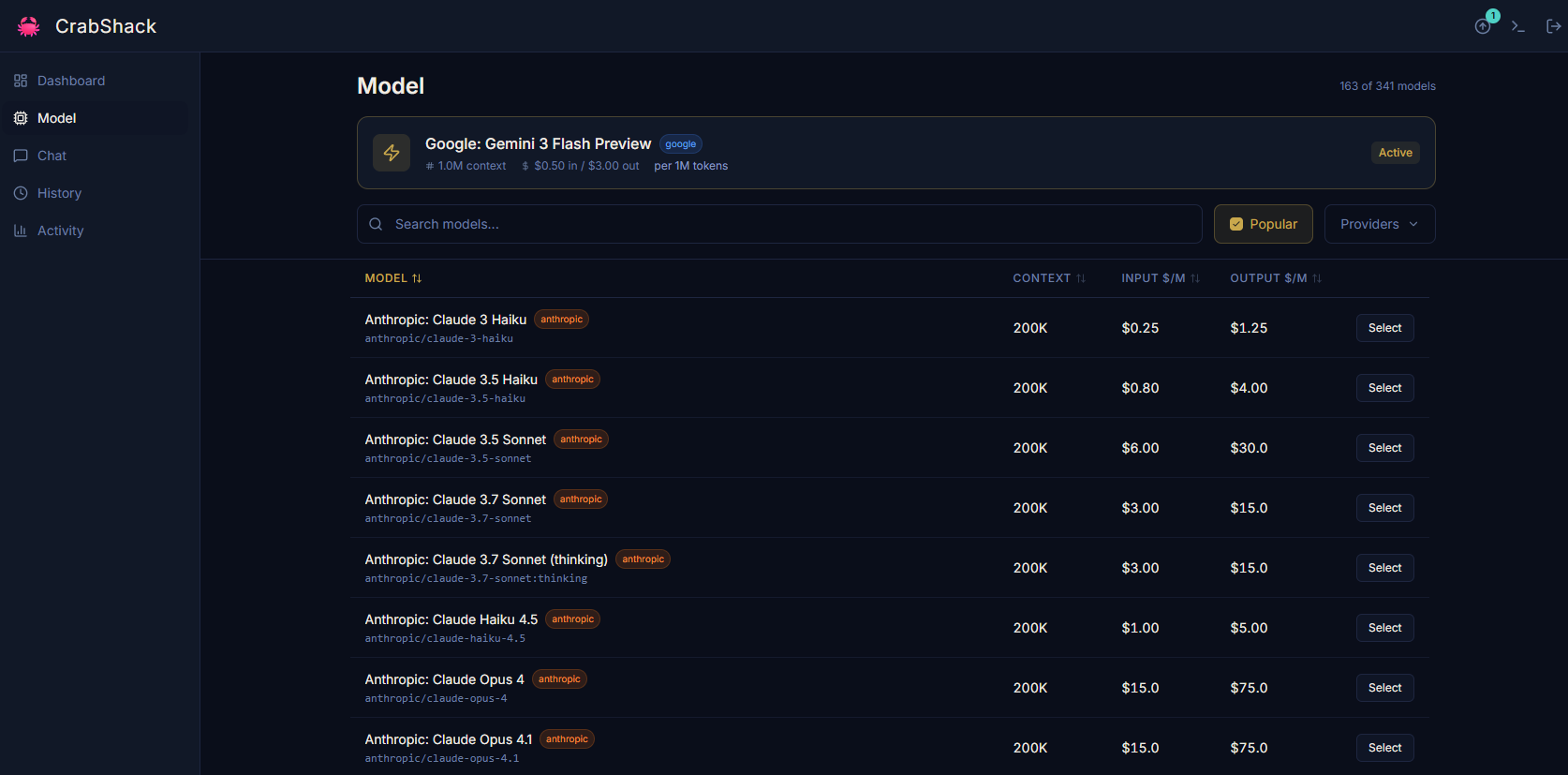Click the lightning bolt icon on active model card

(x=392, y=153)
